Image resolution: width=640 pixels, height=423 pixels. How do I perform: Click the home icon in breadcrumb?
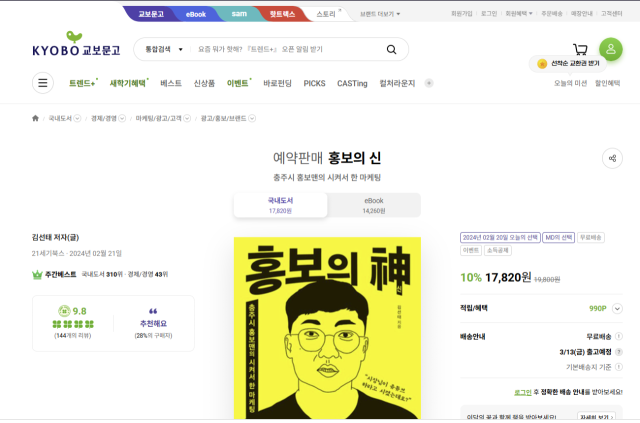(35, 118)
